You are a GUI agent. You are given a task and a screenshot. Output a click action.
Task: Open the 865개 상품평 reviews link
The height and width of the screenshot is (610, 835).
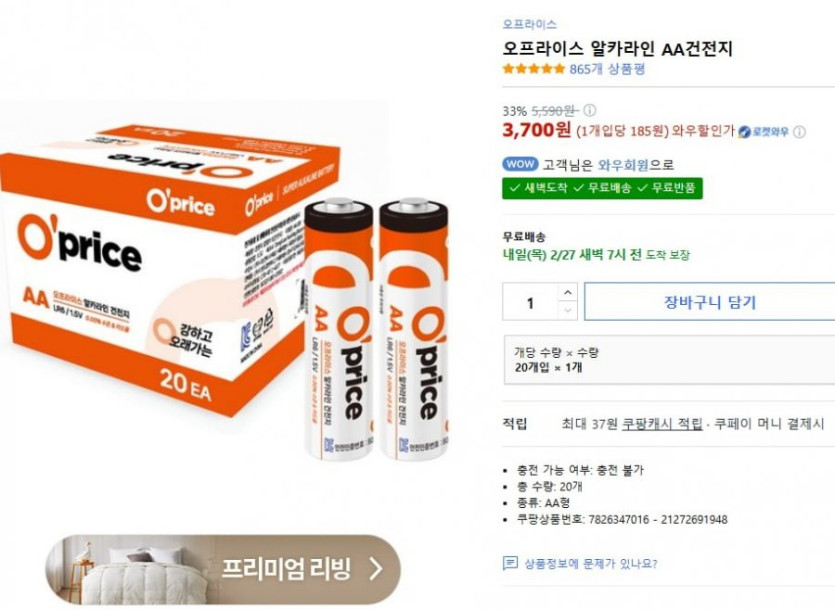pyautogui.click(x=607, y=69)
